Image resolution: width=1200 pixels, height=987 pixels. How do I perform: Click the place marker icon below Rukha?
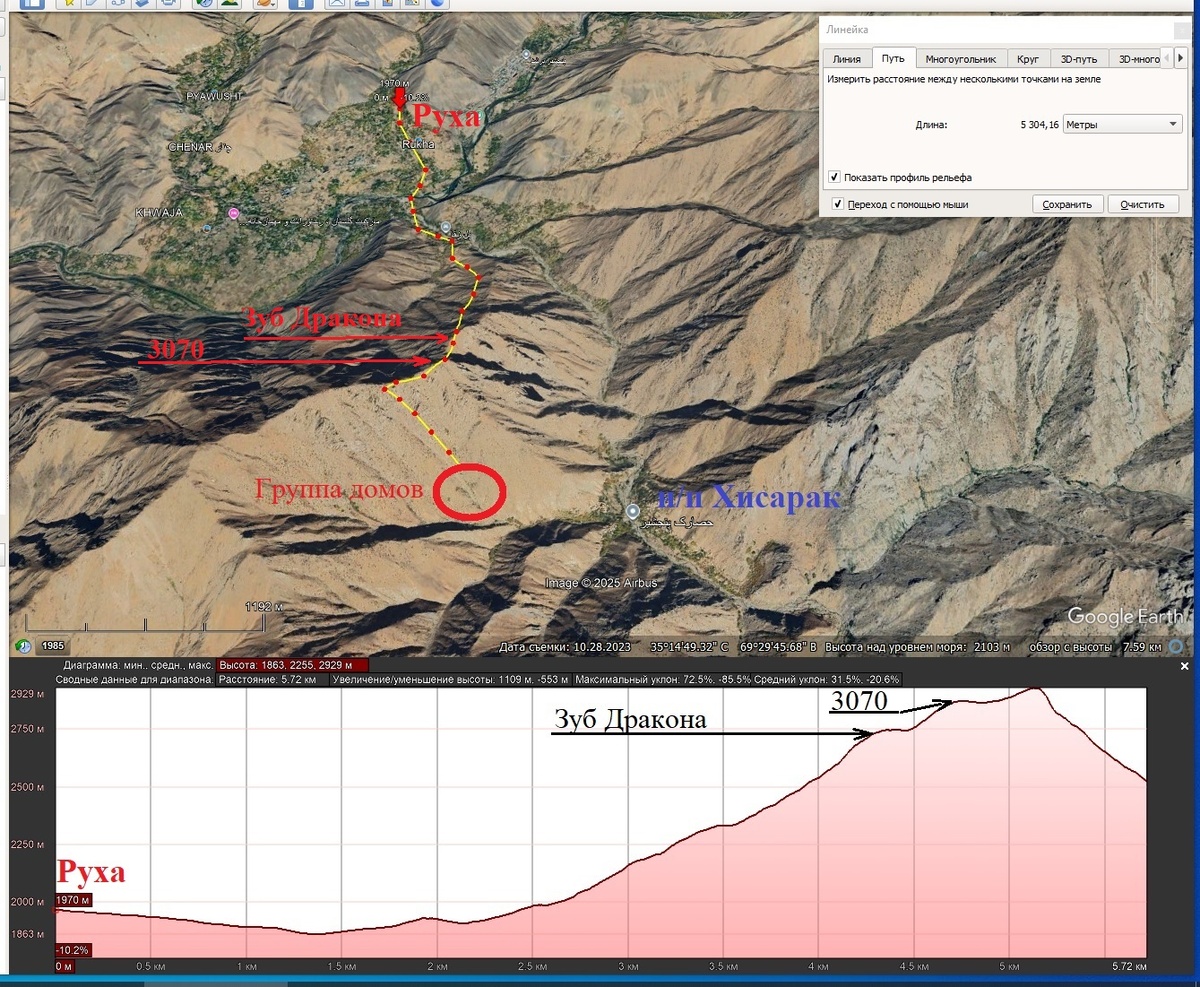[445, 228]
